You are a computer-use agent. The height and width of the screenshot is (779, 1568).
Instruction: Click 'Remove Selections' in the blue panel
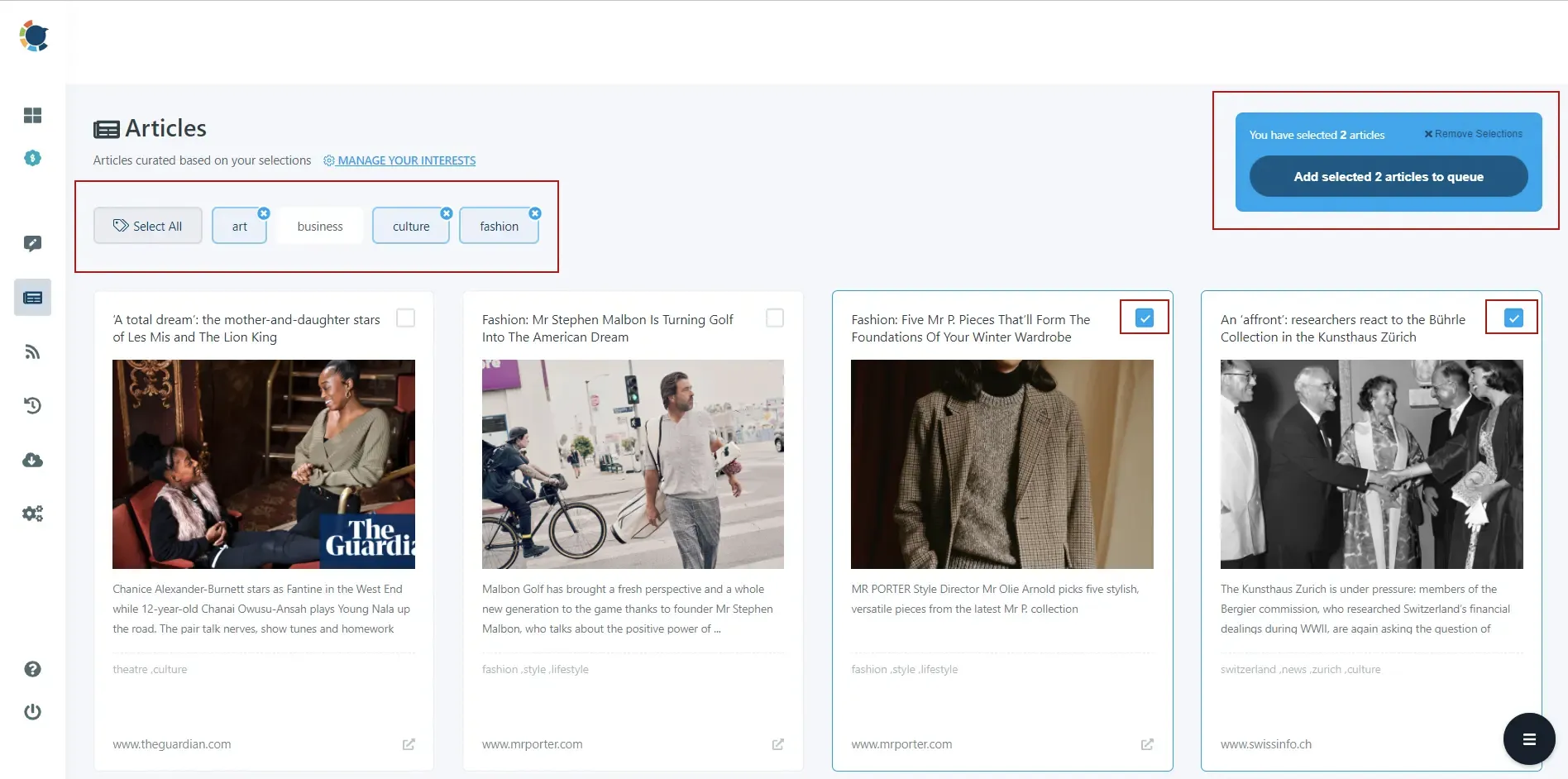(1473, 133)
